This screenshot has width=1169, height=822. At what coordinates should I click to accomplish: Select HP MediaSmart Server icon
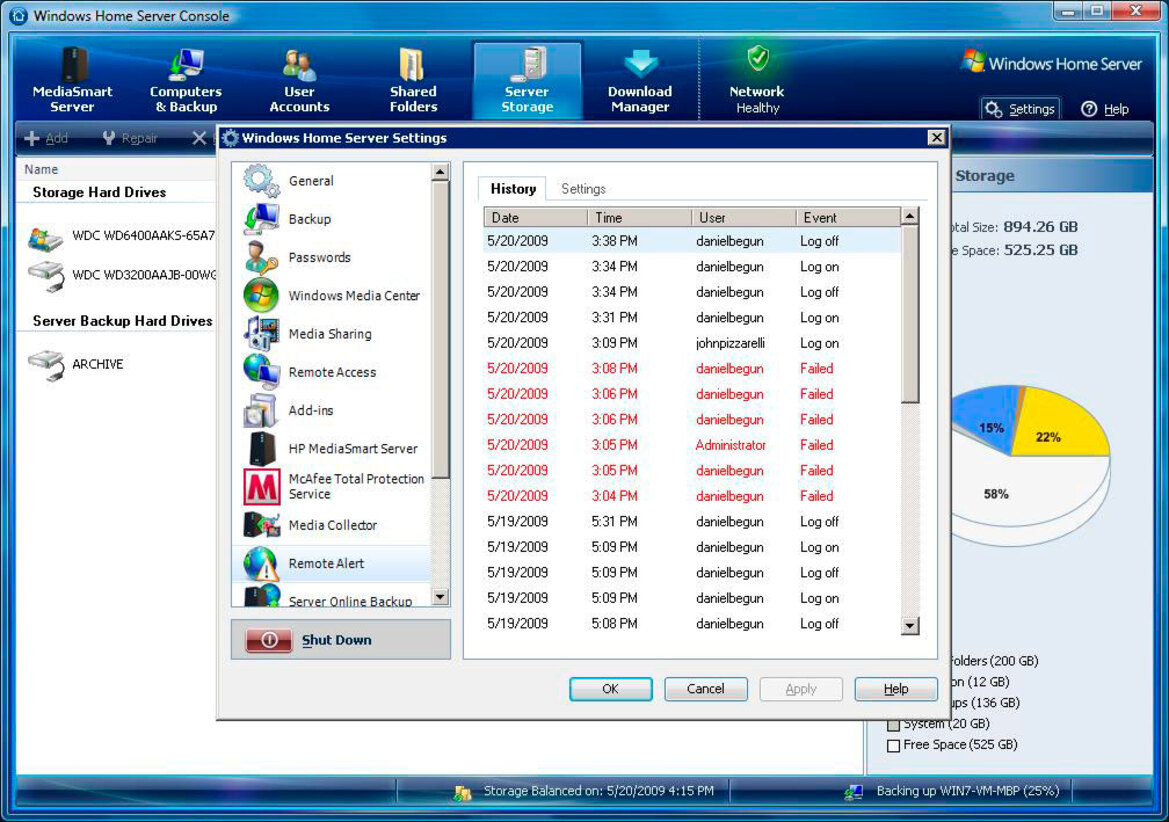point(261,448)
